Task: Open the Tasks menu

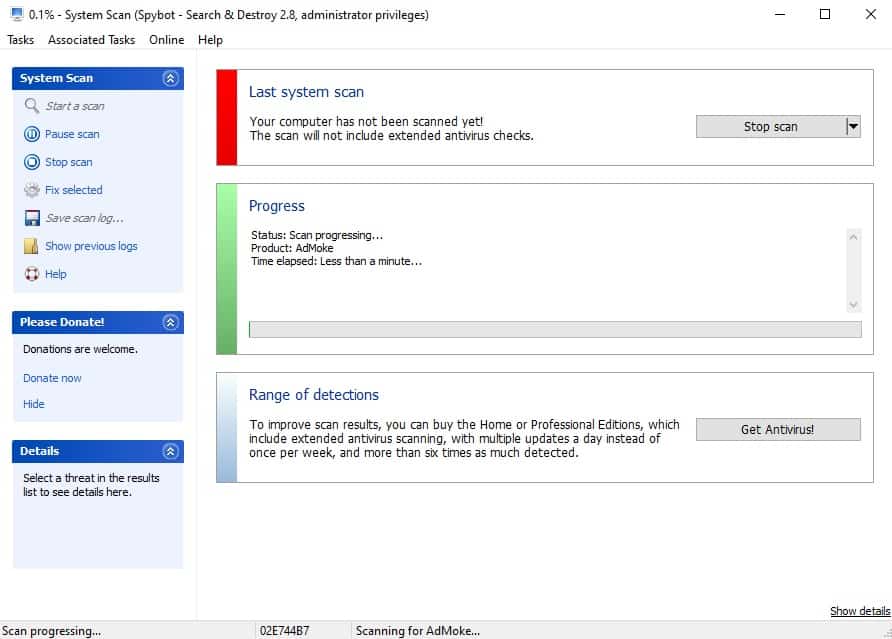Action: 20,40
